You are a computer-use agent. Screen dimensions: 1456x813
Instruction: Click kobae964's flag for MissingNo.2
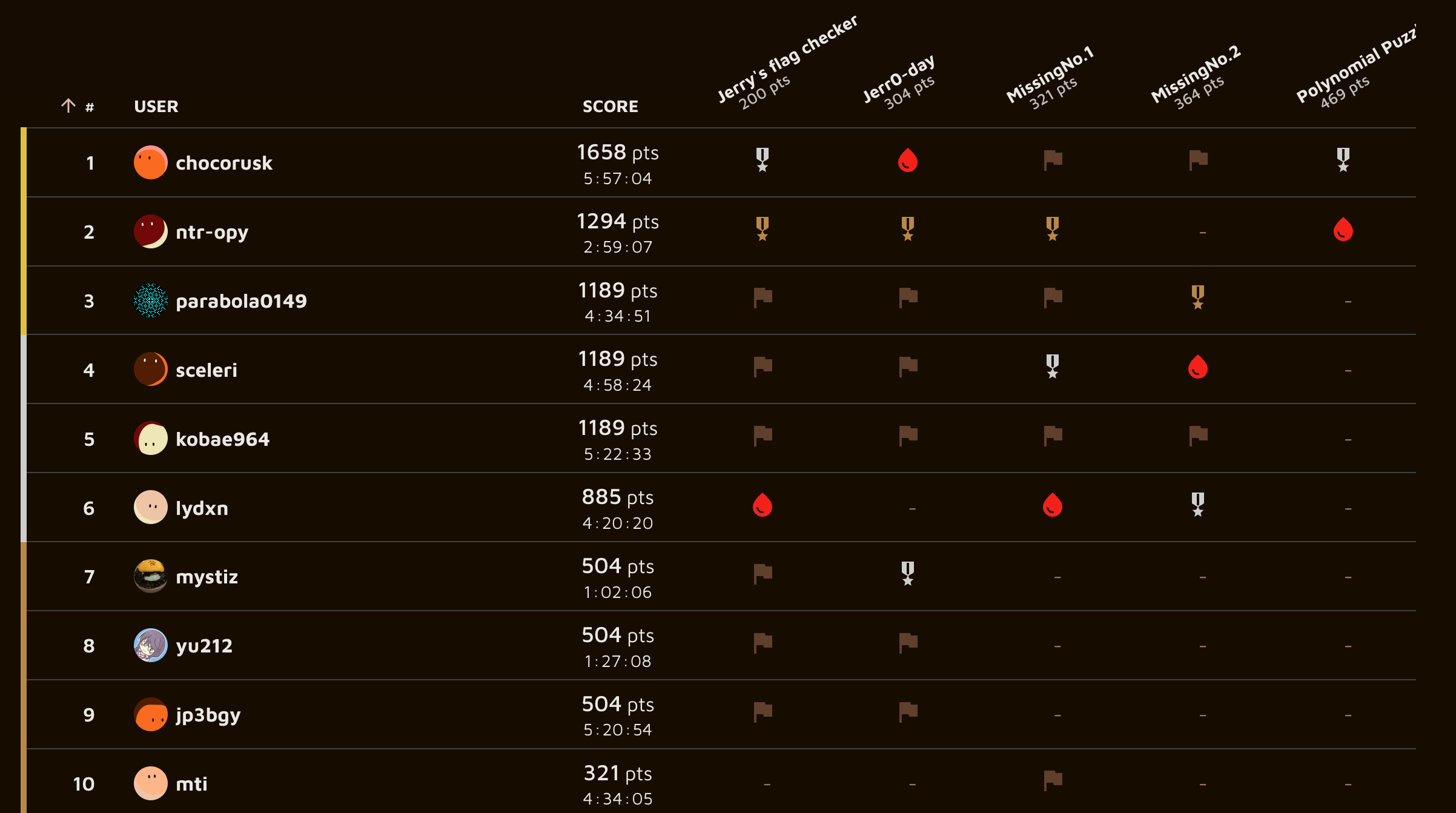tap(1199, 436)
